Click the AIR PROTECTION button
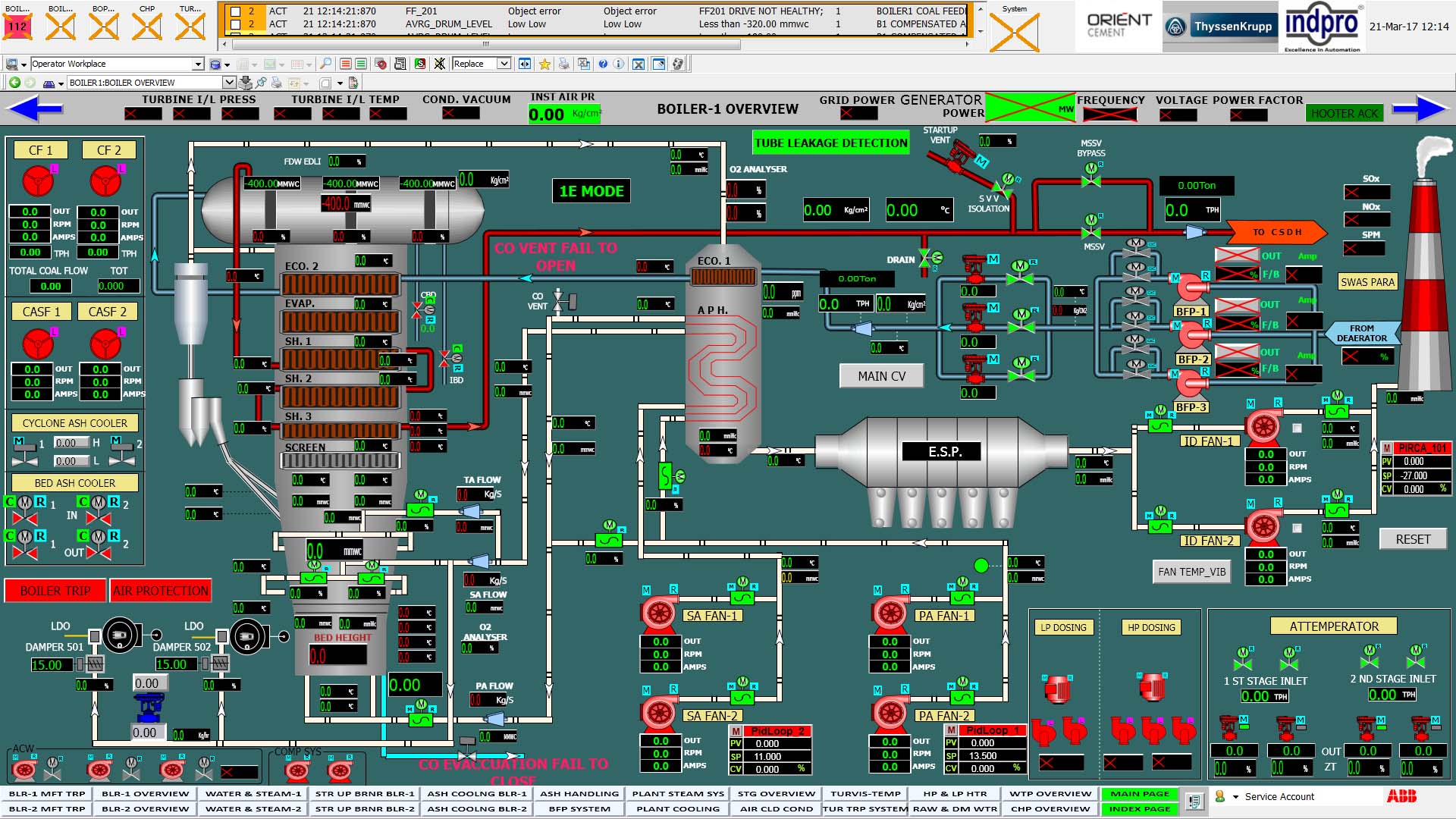The image size is (1456, 819). click(161, 591)
